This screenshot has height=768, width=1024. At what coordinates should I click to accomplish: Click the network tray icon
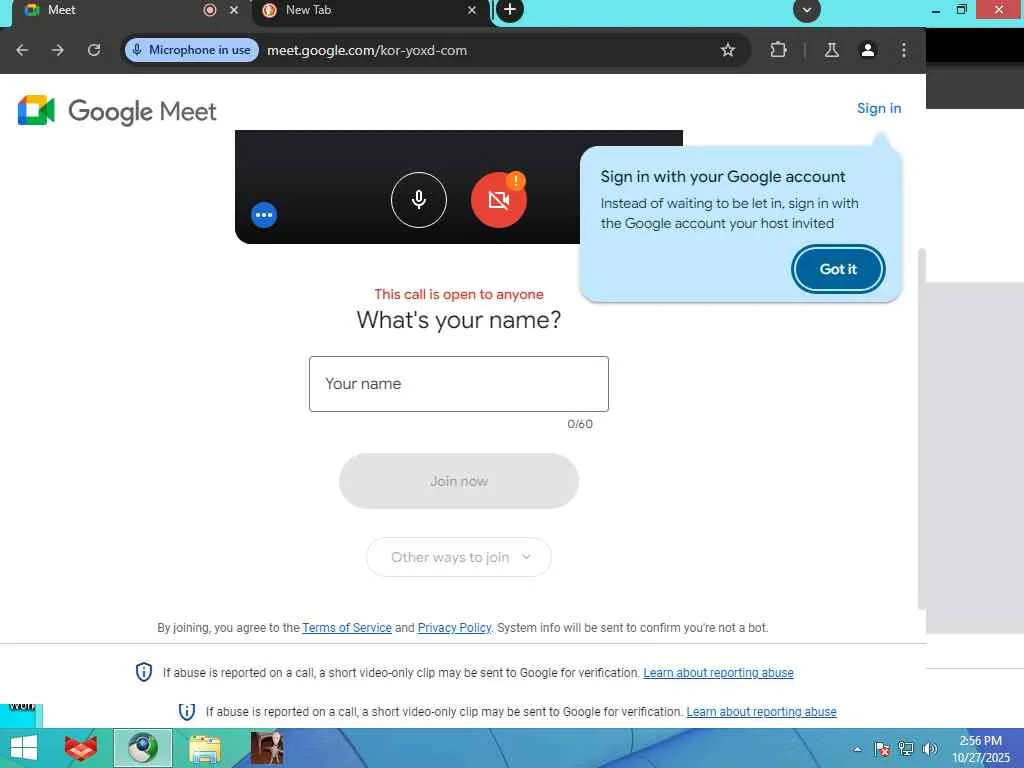click(905, 749)
